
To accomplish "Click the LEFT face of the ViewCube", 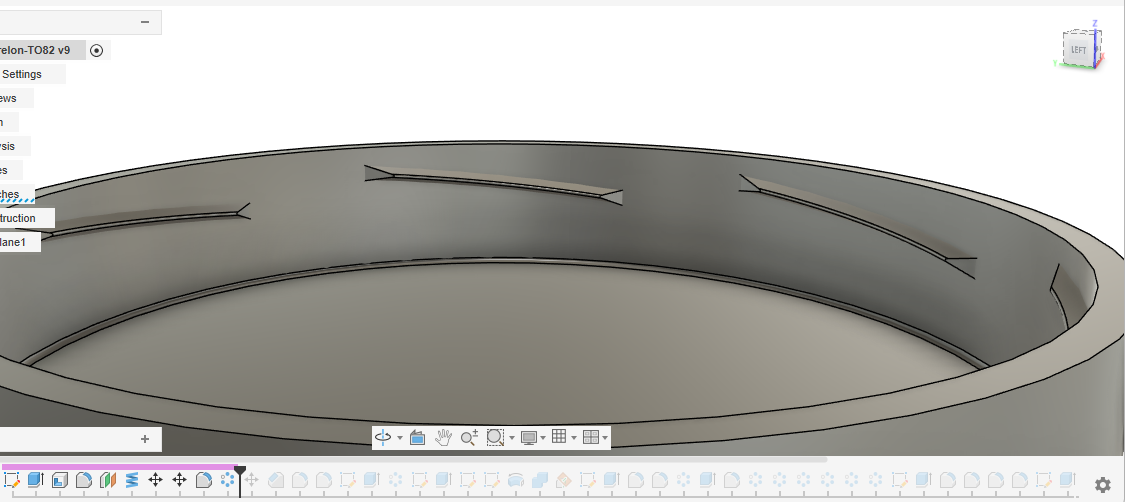I will (1078, 49).
